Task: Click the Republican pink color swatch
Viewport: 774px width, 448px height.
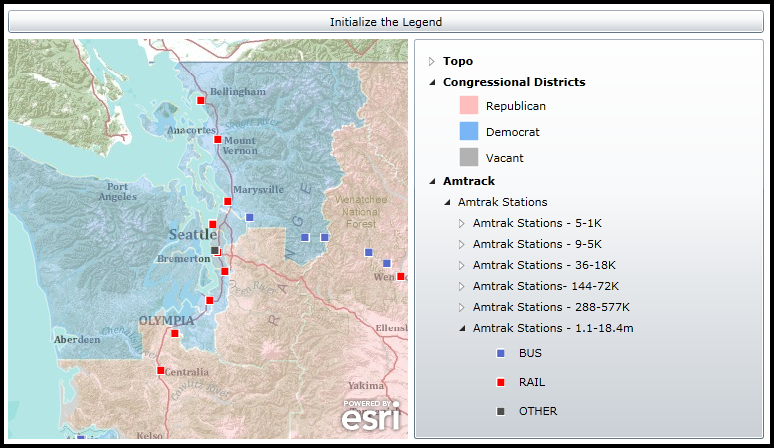Action: [x=469, y=105]
